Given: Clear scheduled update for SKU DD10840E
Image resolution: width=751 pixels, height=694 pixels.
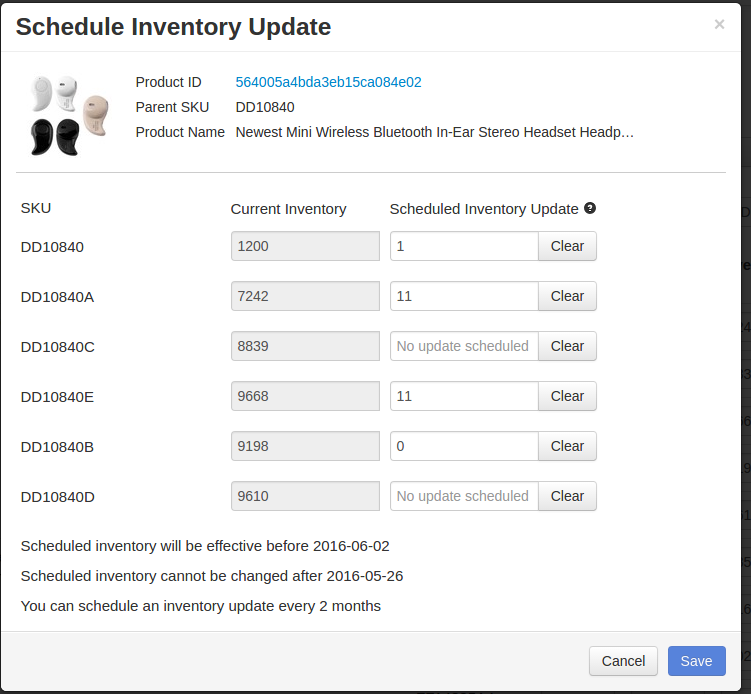Looking at the screenshot, I should 567,396.
